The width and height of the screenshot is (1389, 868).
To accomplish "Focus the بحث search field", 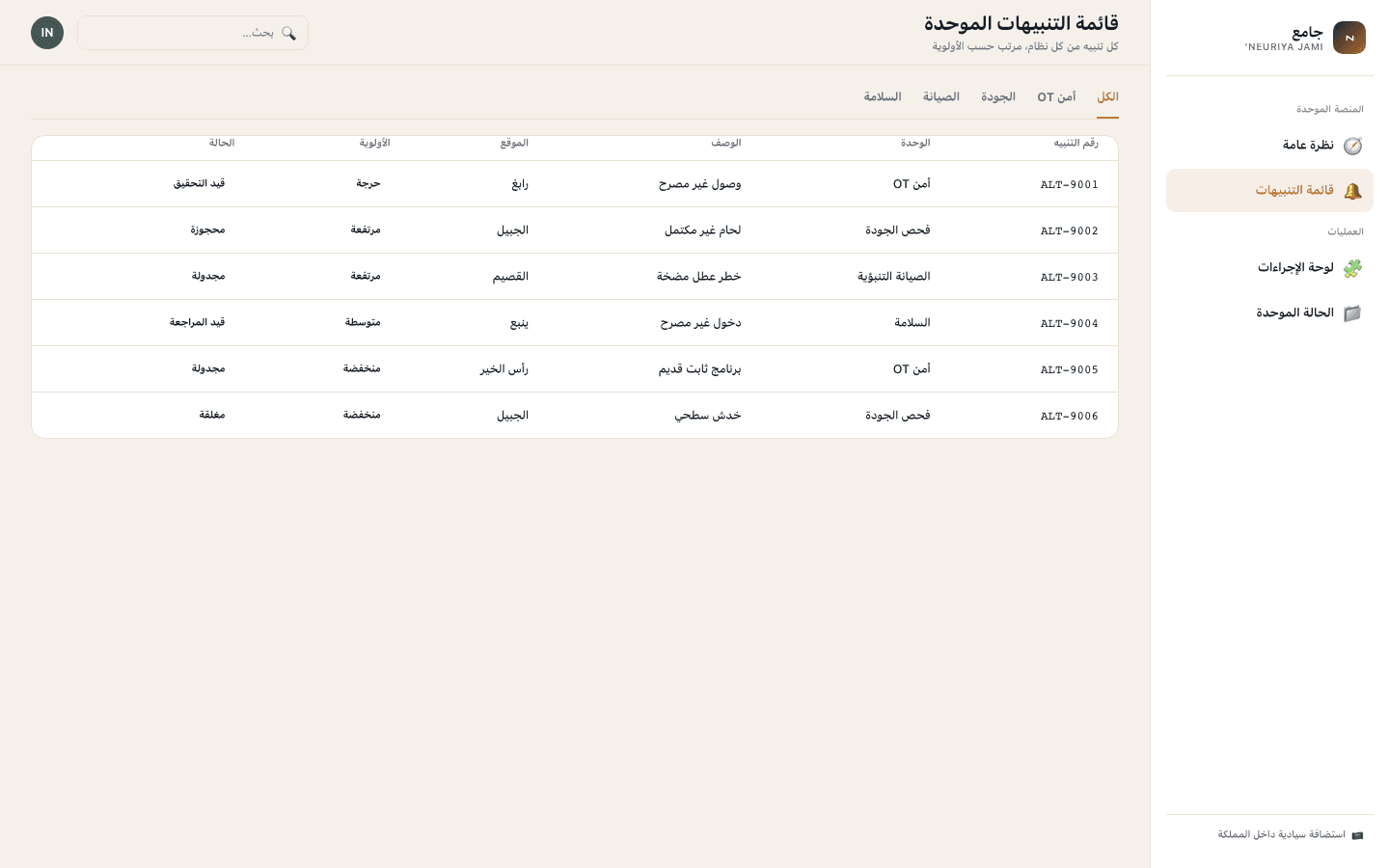I will pyautogui.click(x=193, y=33).
